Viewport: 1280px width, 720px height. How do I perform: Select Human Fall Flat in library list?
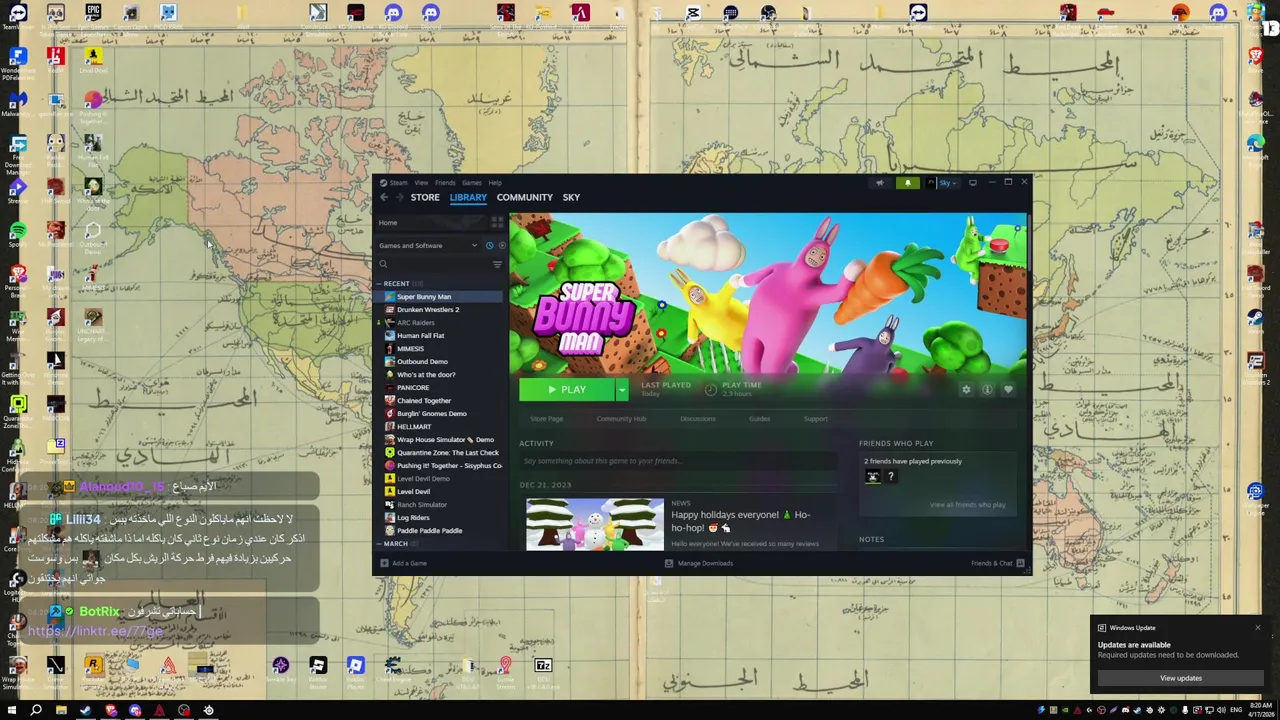coord(421,336)
